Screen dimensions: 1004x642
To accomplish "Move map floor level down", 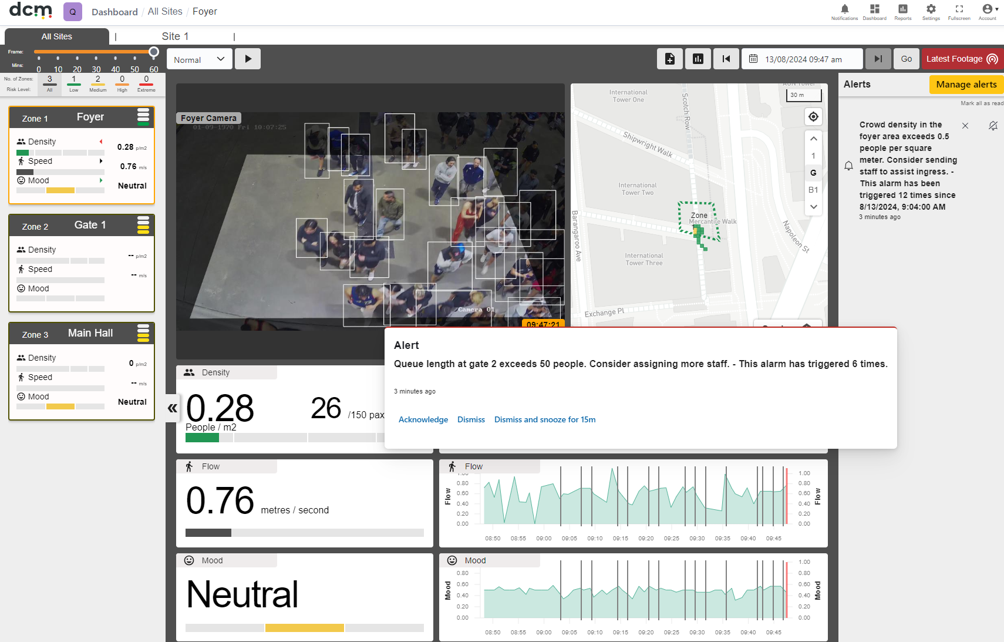I will click(813, 207).
